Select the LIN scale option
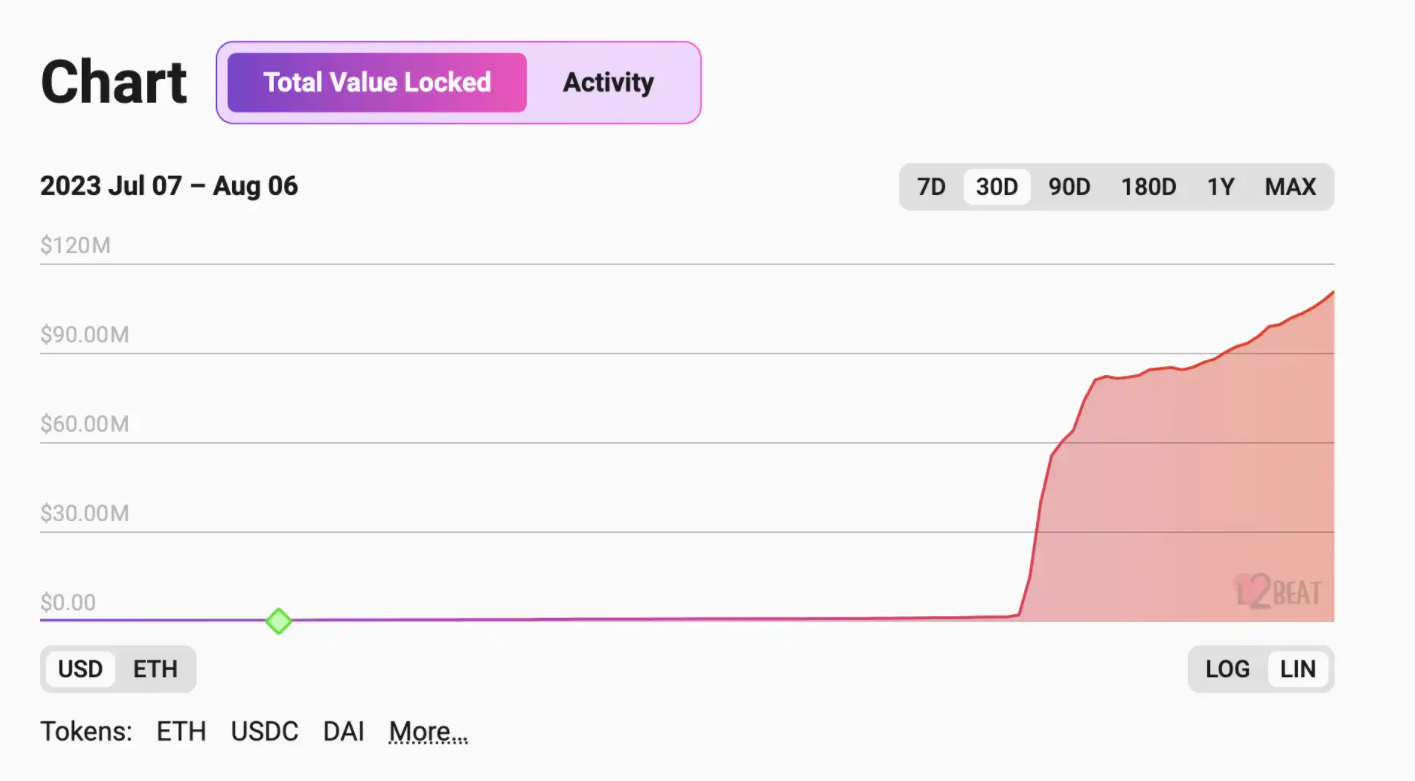This screenshot has height=781, width=1415. click(1298, 669)
